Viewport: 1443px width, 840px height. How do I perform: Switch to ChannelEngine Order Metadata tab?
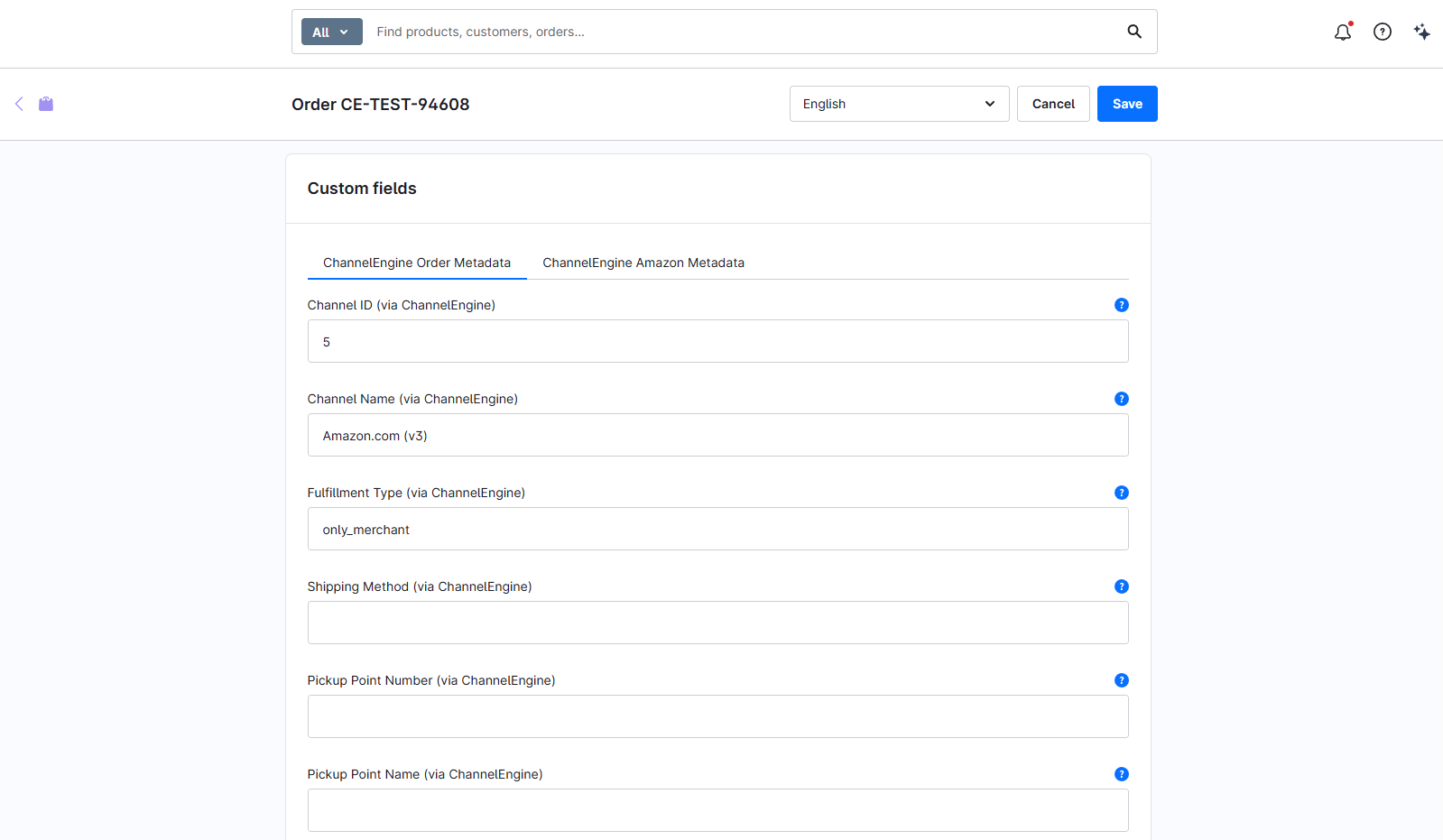[x=417, y=263]
